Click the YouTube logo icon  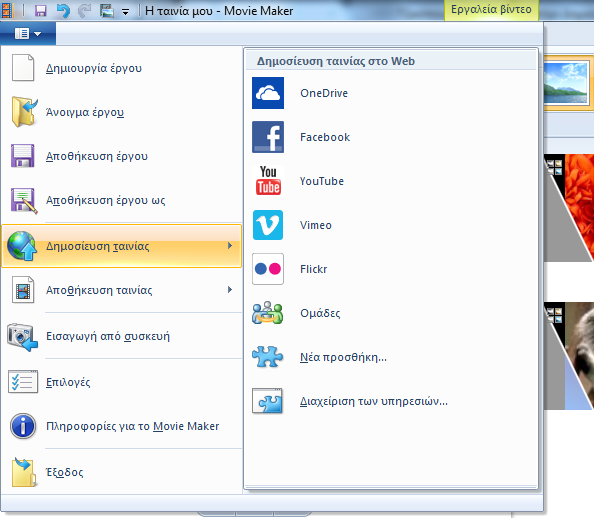tap(268, 180)
